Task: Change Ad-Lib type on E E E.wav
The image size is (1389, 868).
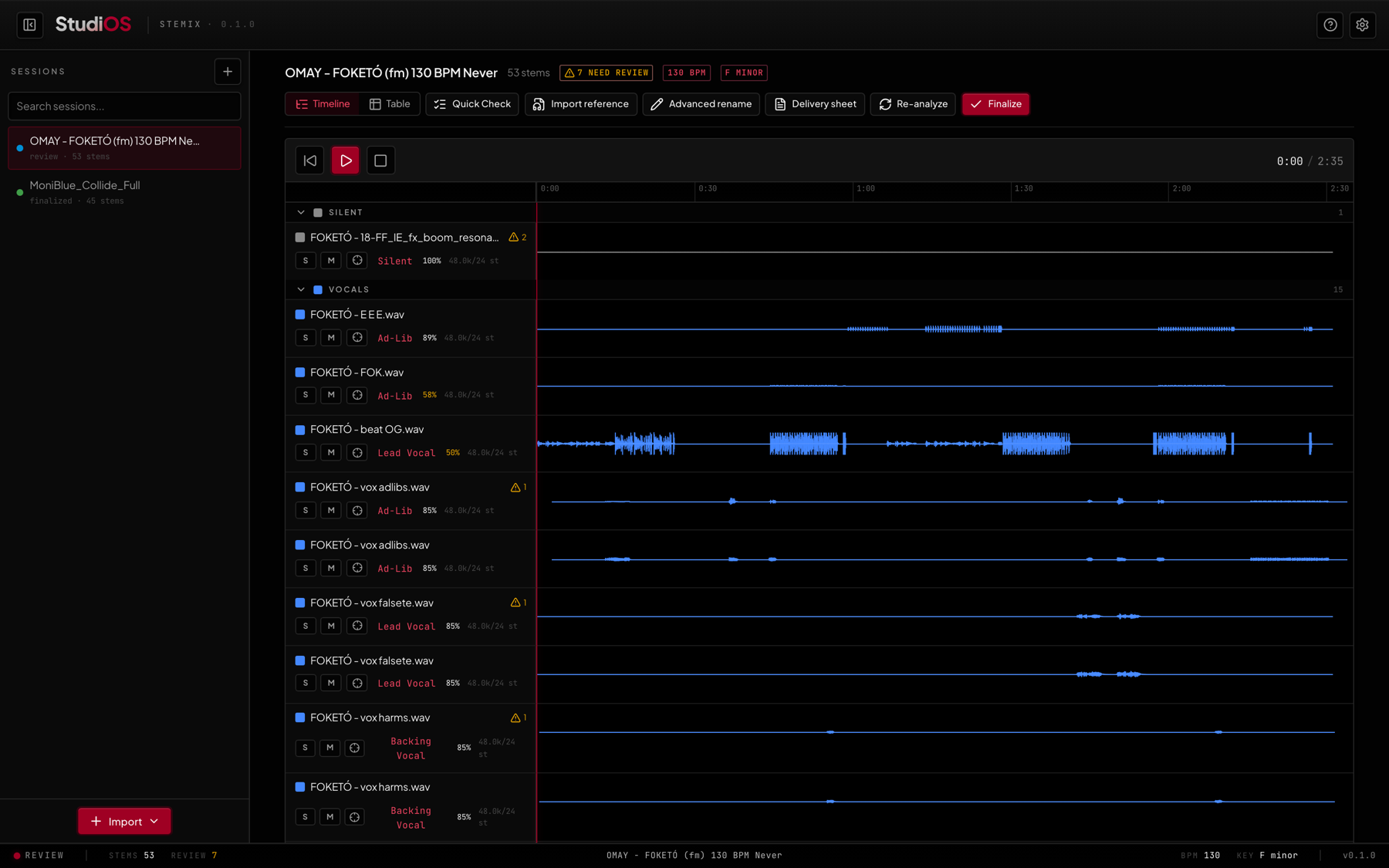Action: (395, 338)
